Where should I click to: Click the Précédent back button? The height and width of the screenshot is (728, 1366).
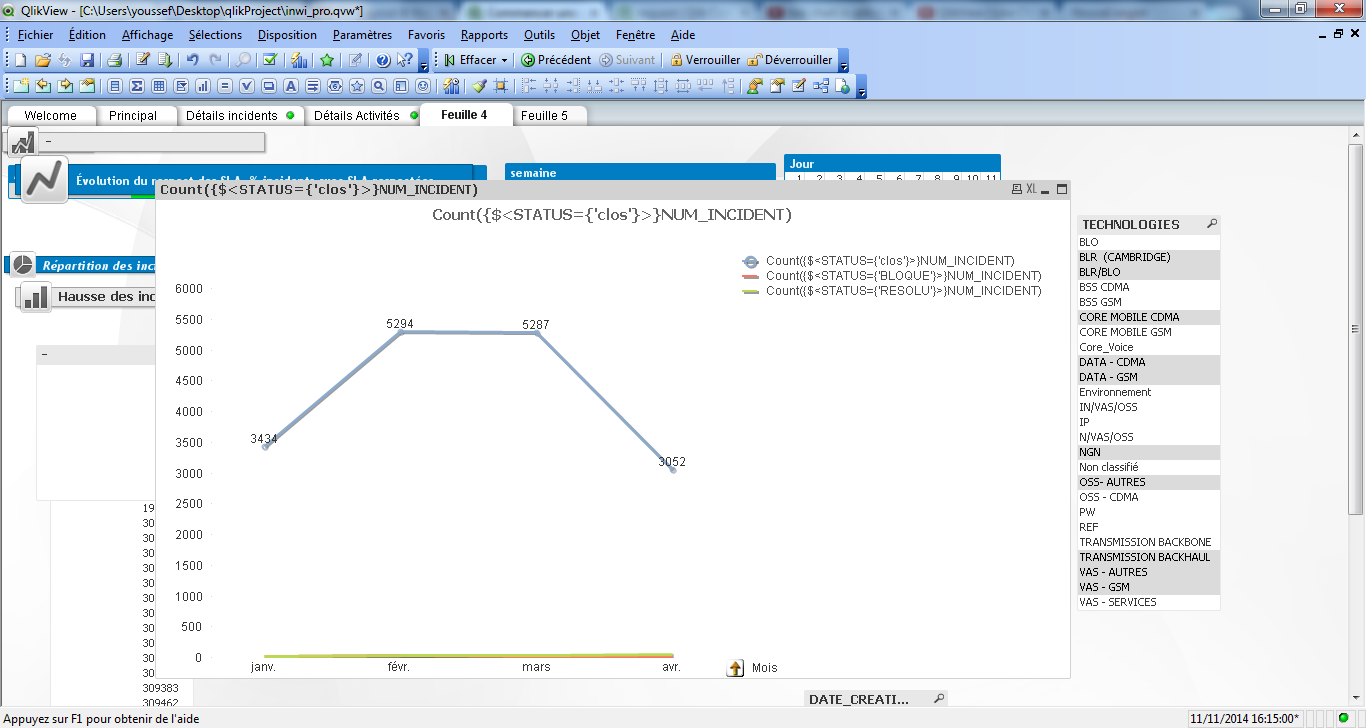click(557, 60)
